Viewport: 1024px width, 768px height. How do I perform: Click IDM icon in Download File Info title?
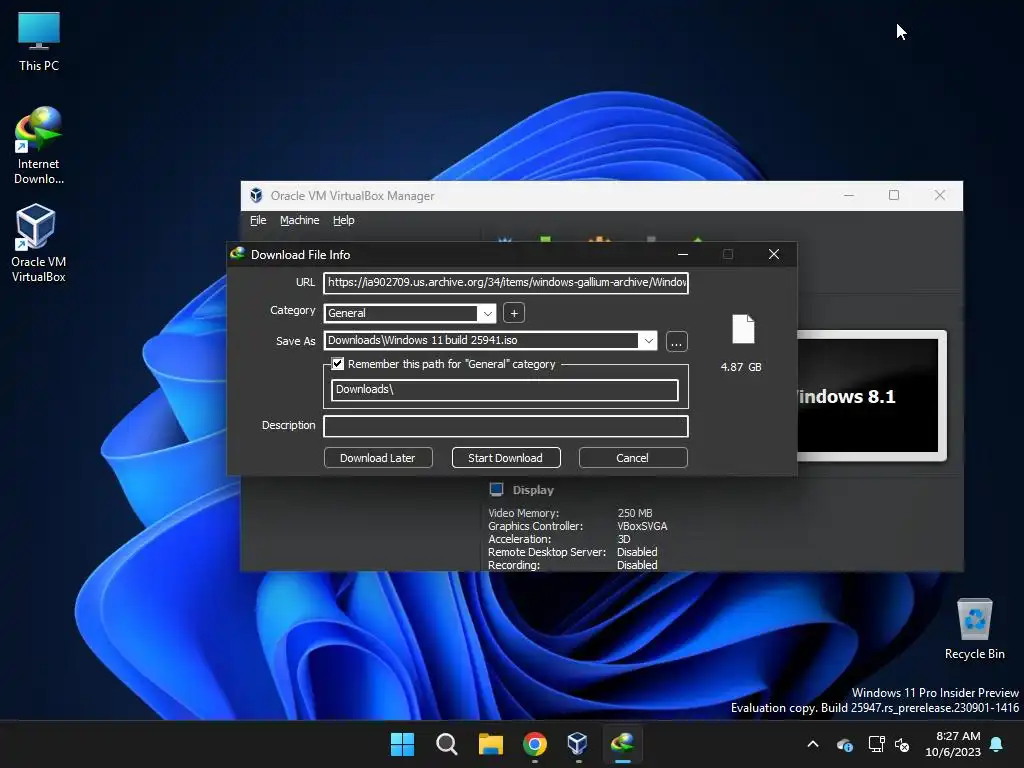(238, 254)
